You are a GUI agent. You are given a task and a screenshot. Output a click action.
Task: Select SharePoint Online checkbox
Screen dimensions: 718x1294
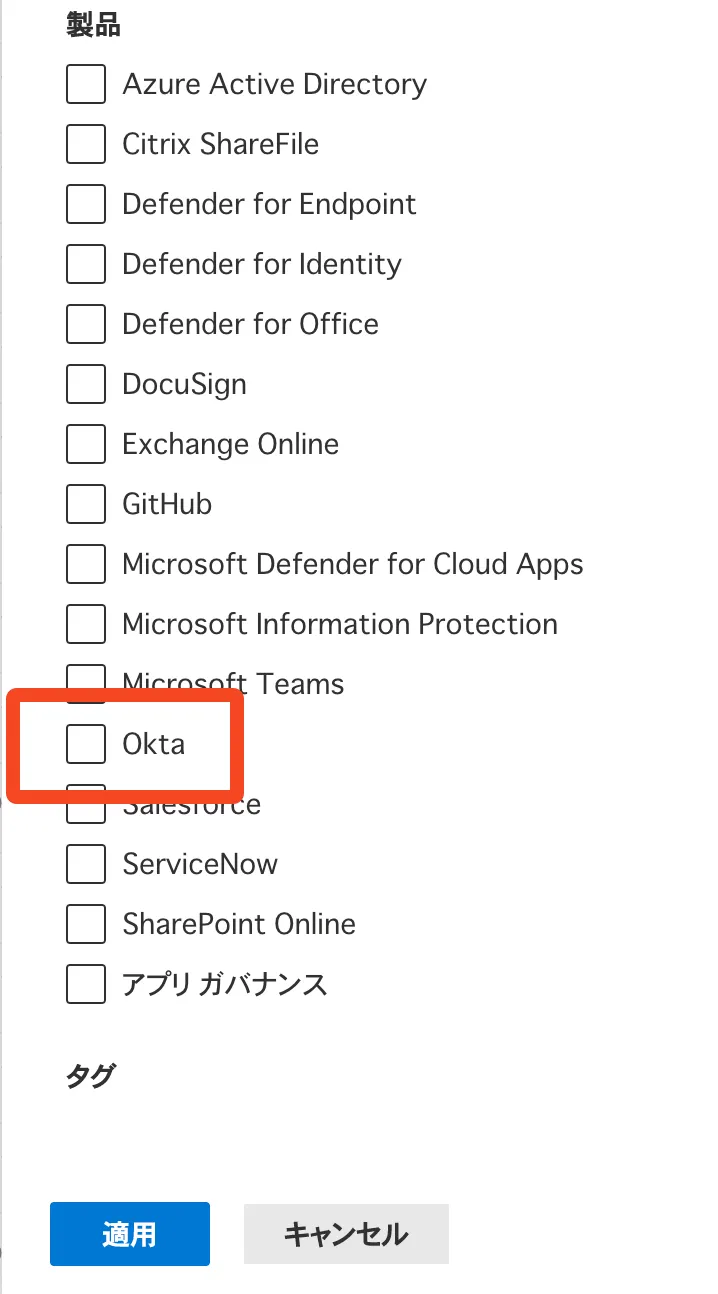pyautogui.click(x=86, y=924)
